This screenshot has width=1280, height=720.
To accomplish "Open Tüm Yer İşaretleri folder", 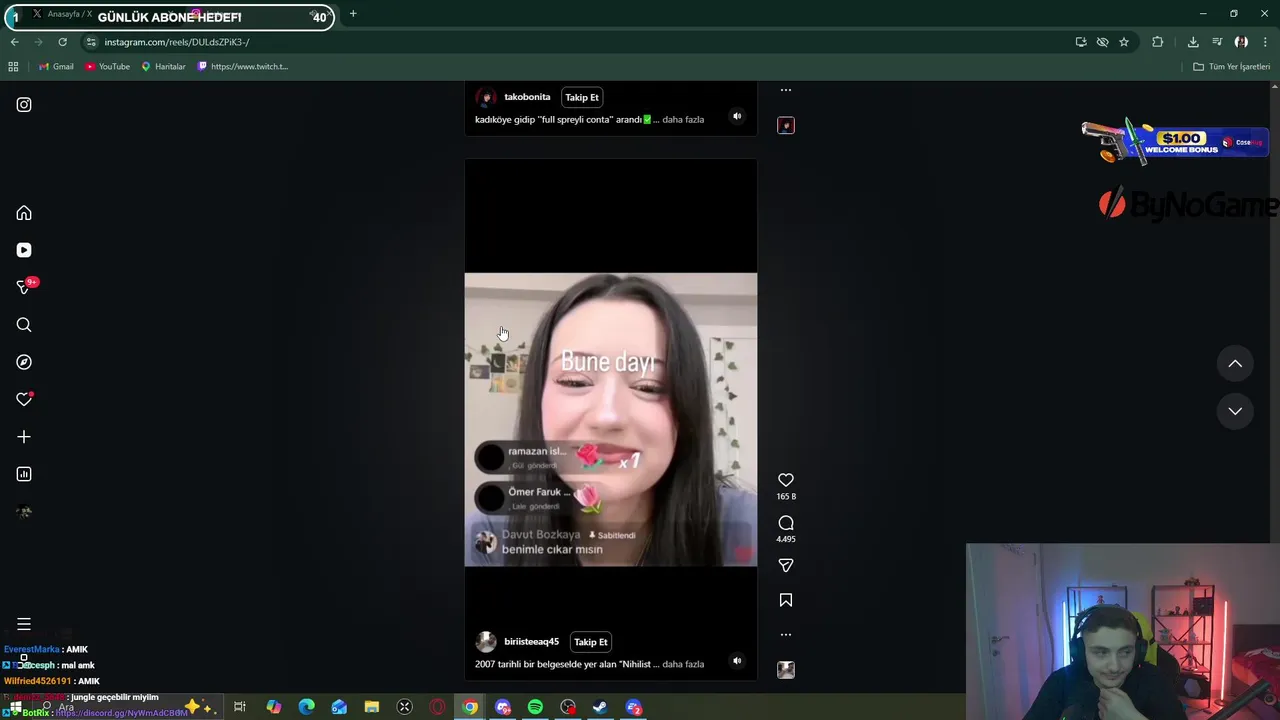I will (x=1231, y=67).
